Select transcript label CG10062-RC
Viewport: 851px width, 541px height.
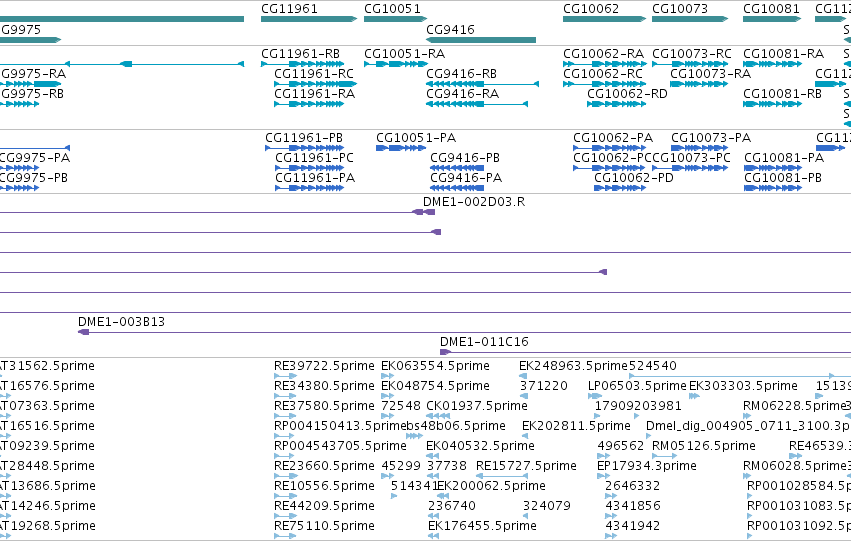coord(603,73)
